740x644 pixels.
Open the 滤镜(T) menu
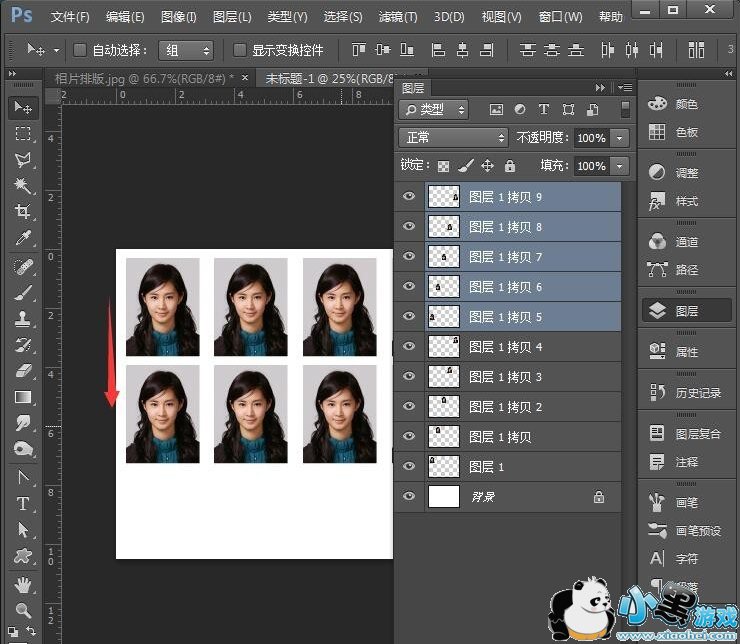398,17
